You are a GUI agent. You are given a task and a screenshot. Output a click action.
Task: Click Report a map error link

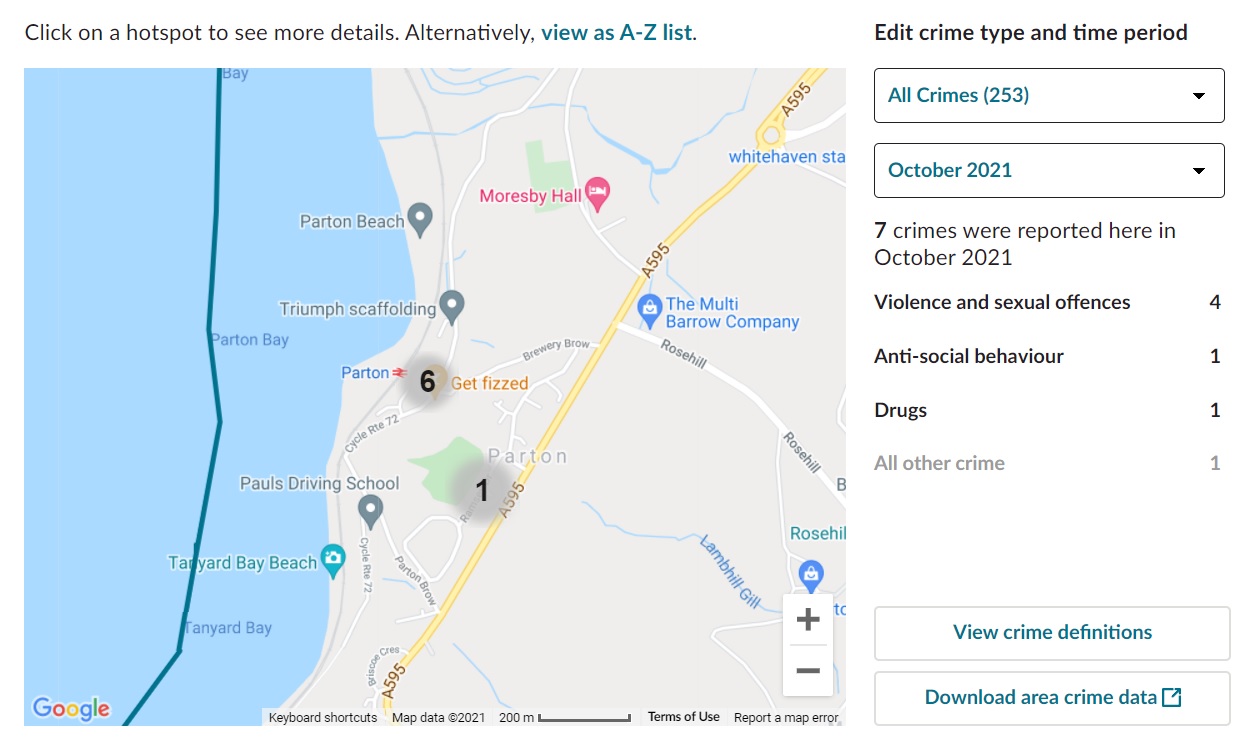click(786, 717)
